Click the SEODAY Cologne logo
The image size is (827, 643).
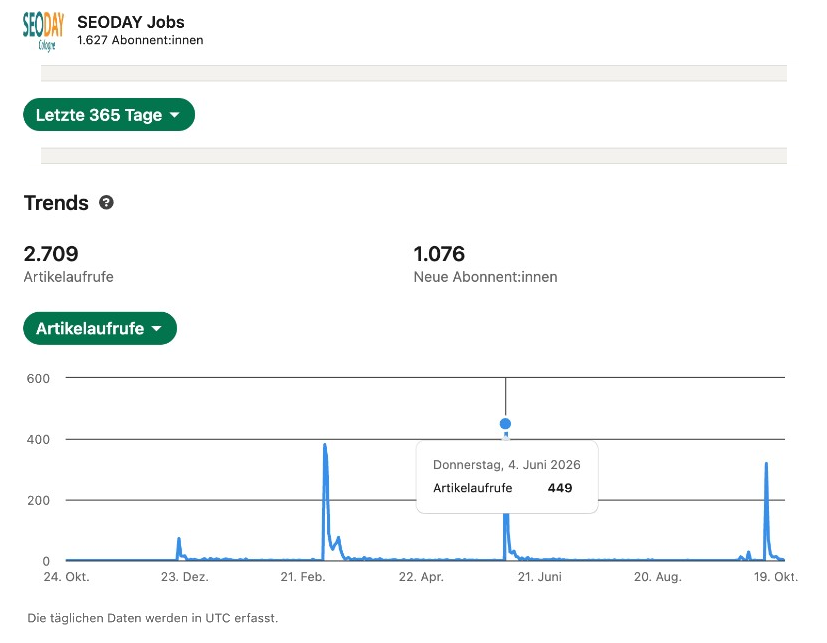43,32
